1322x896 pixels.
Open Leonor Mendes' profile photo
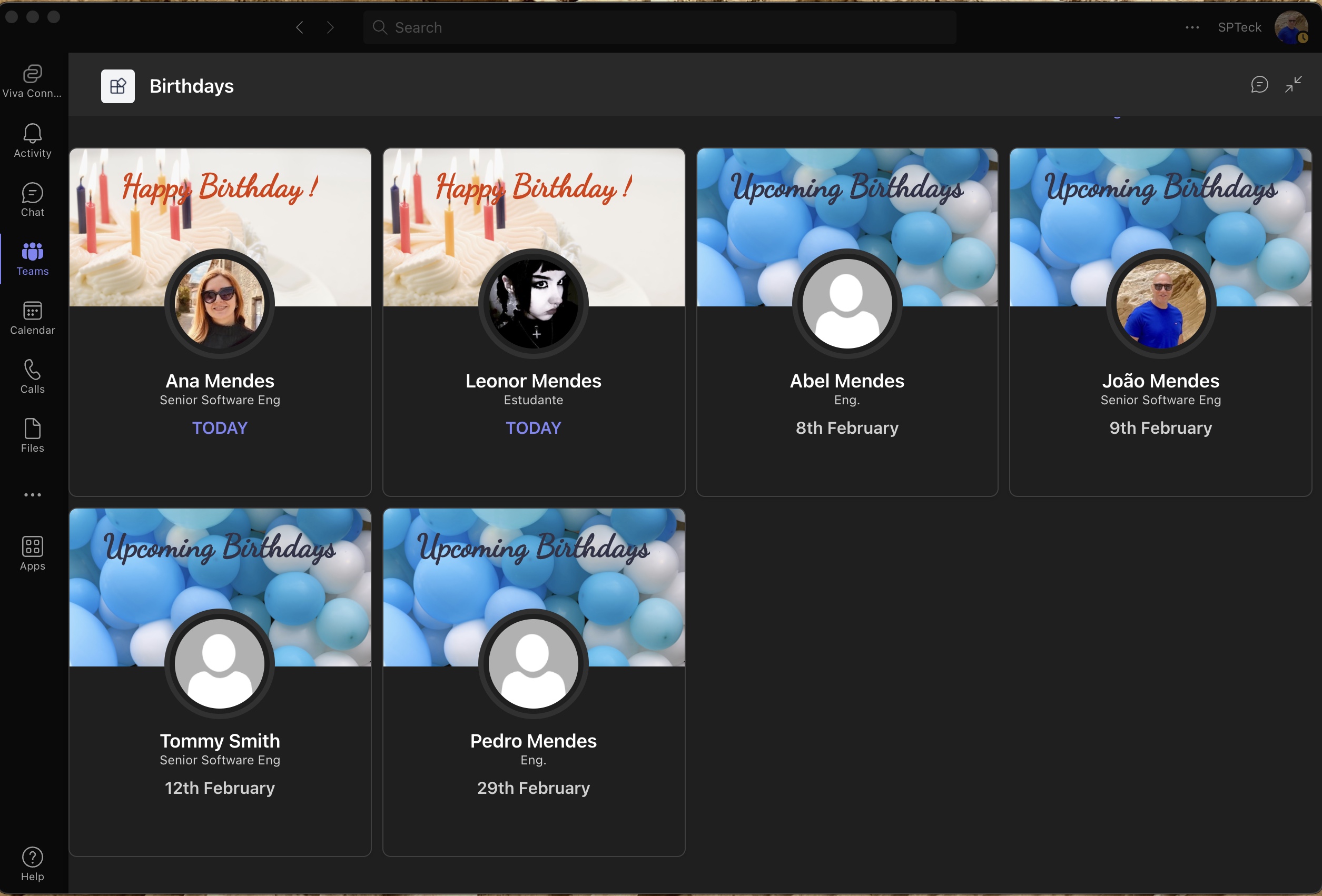[534, 304]
